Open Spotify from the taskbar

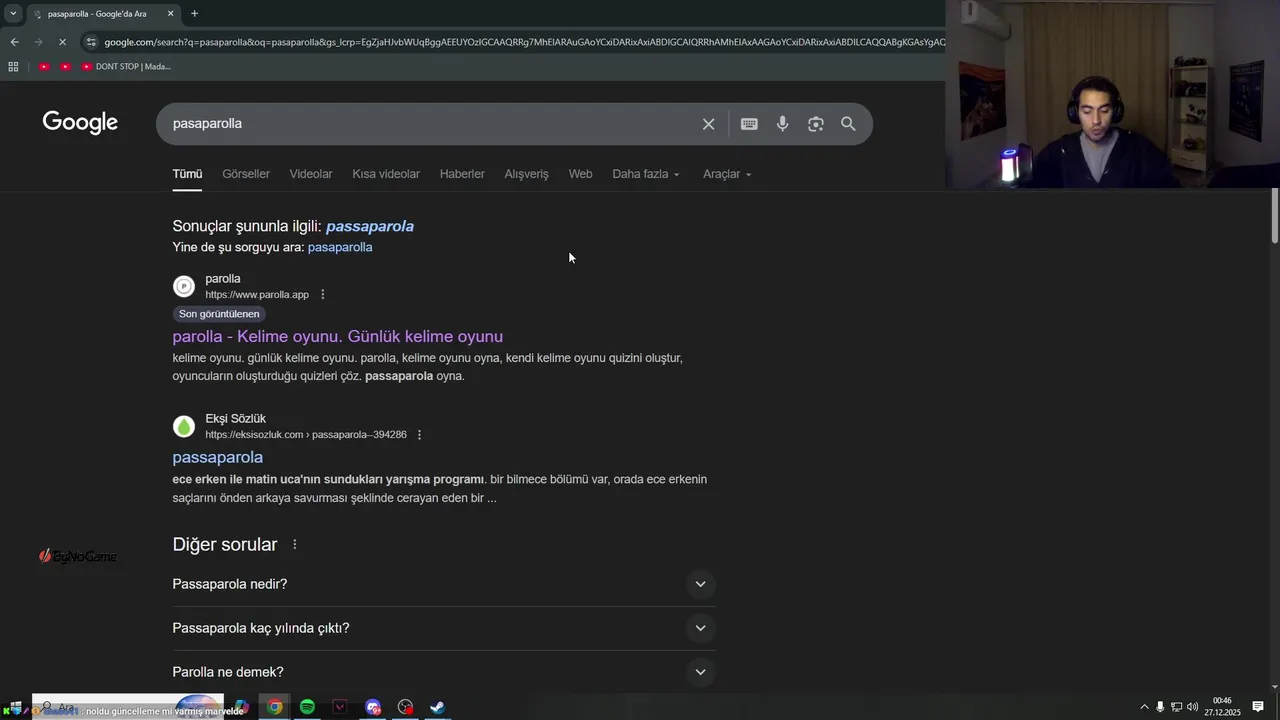point(307,707)
